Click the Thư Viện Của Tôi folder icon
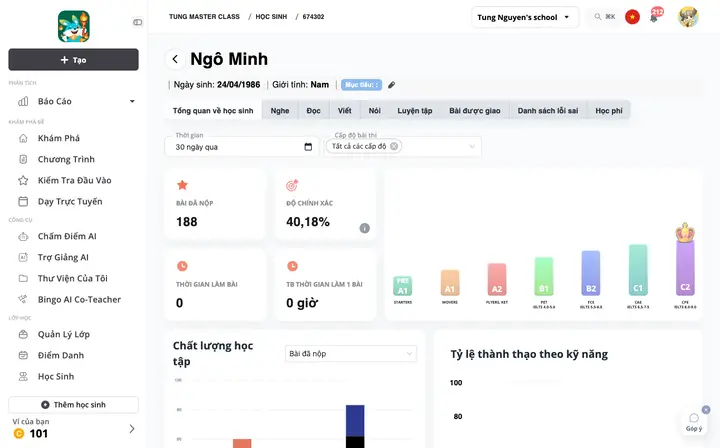The width and height of the screenshot is (720, 448). (23, 278)
